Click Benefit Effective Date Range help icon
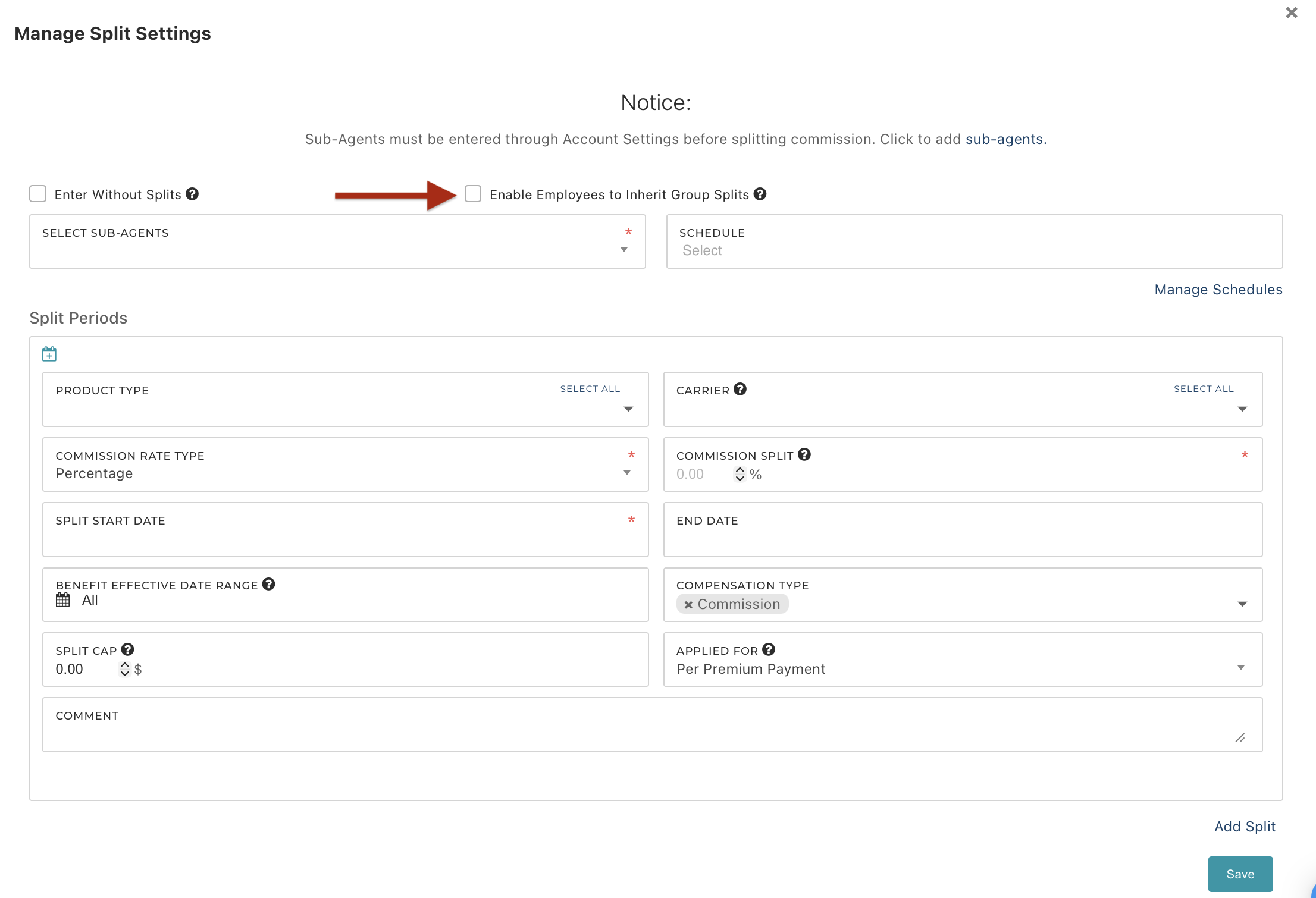This screenshot has height=898, width=1316. tap(269, 584)
